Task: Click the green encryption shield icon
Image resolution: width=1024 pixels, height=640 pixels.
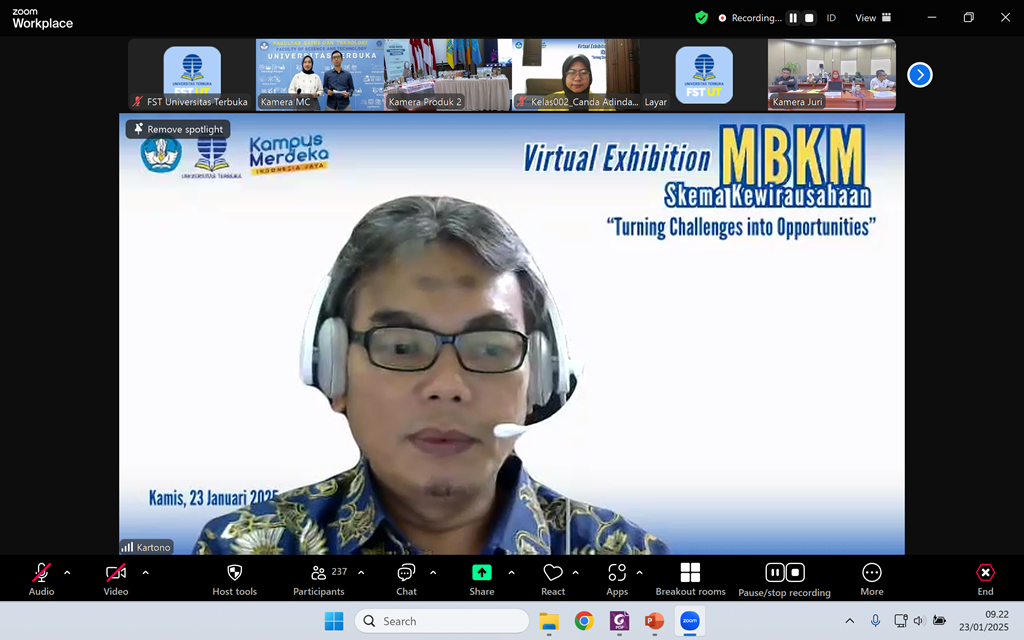Action: (x=702, y=17)
